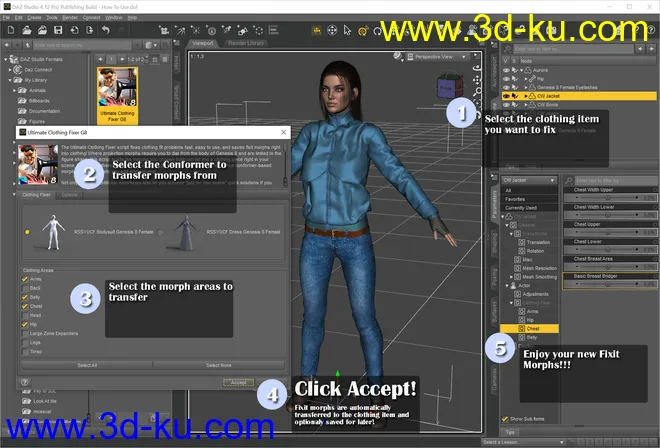This screenshot has width=660, height=448.
Task: Open the Perspective View dropdown
Action: (x=438, y=57)
